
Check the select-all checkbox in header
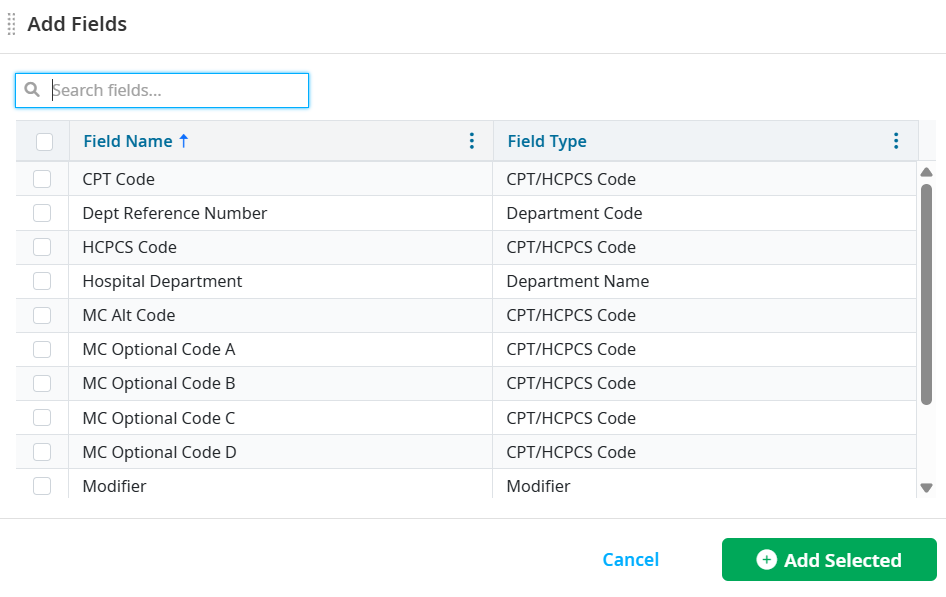coord(42,141)
